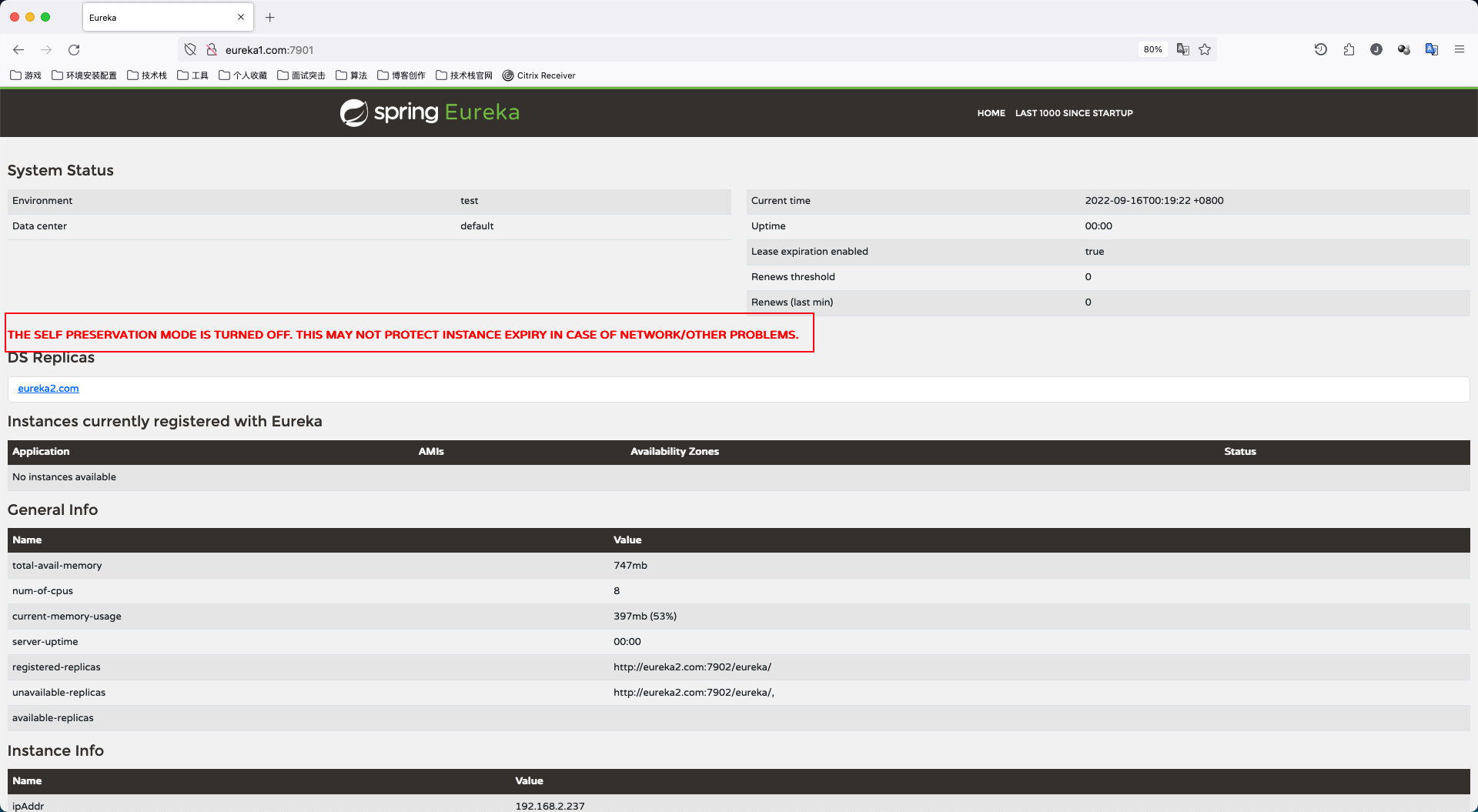Go to HOME in Eureka navigation

tap(991, 113)
